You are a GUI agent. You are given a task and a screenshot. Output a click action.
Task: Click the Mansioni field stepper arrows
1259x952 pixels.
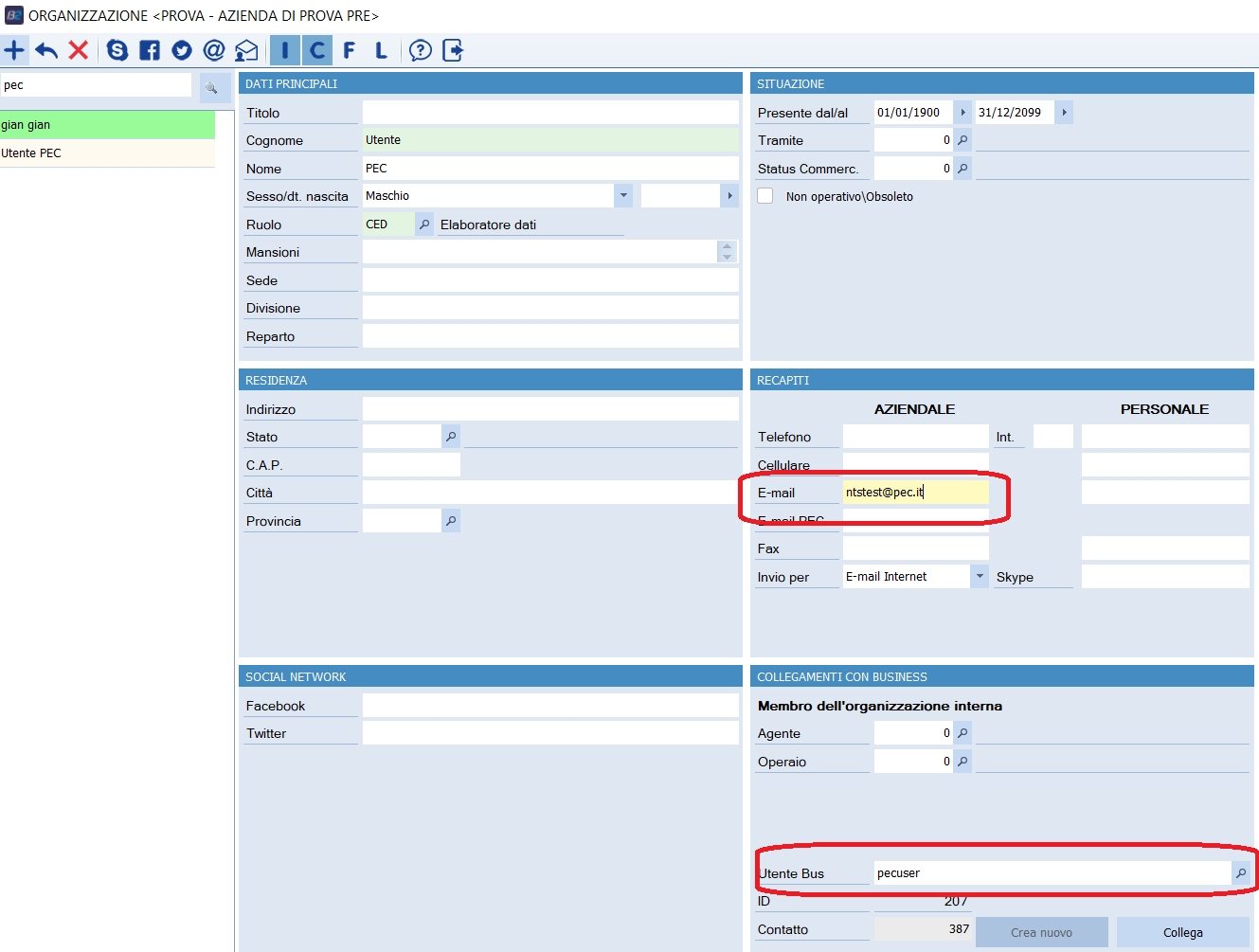[x=728, y=252]
